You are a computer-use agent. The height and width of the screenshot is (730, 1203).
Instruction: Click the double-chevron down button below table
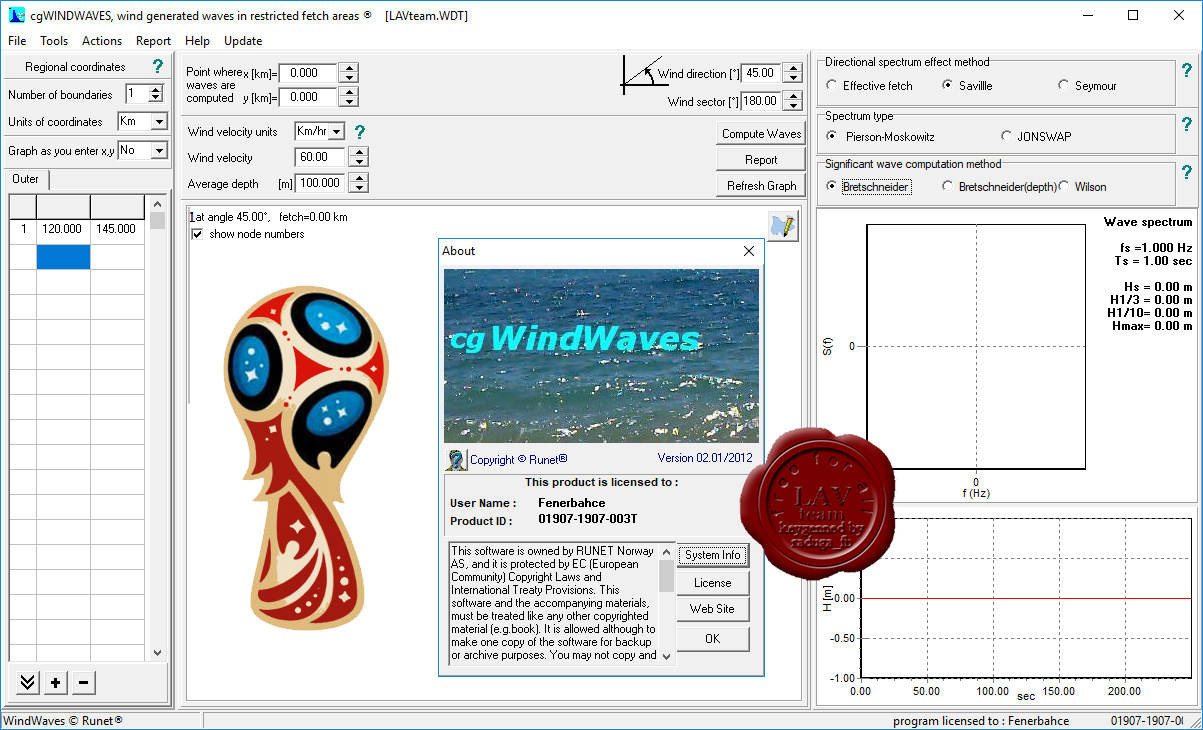(x=28, y=683)
